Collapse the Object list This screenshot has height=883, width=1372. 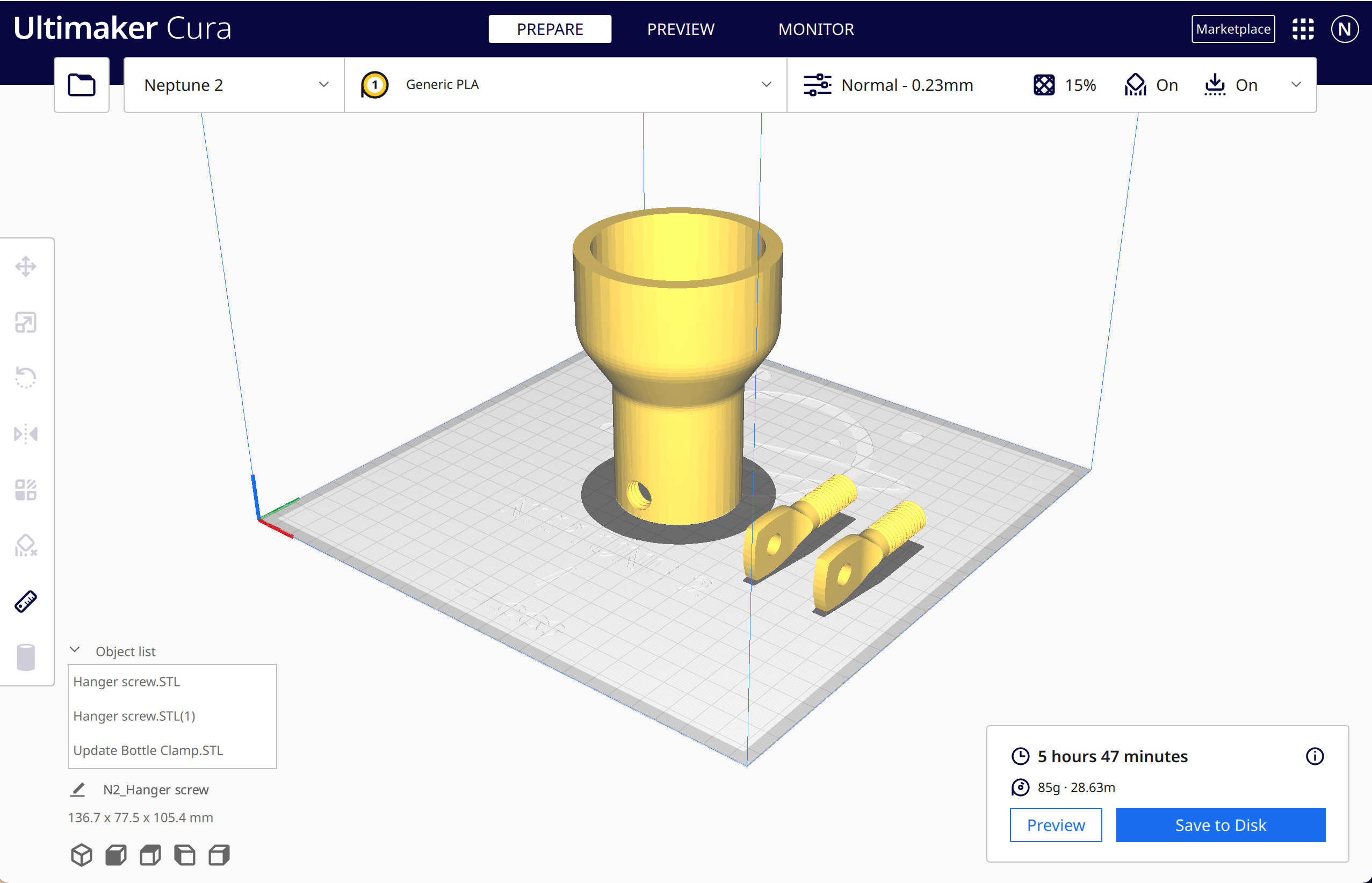coord(75,650)
